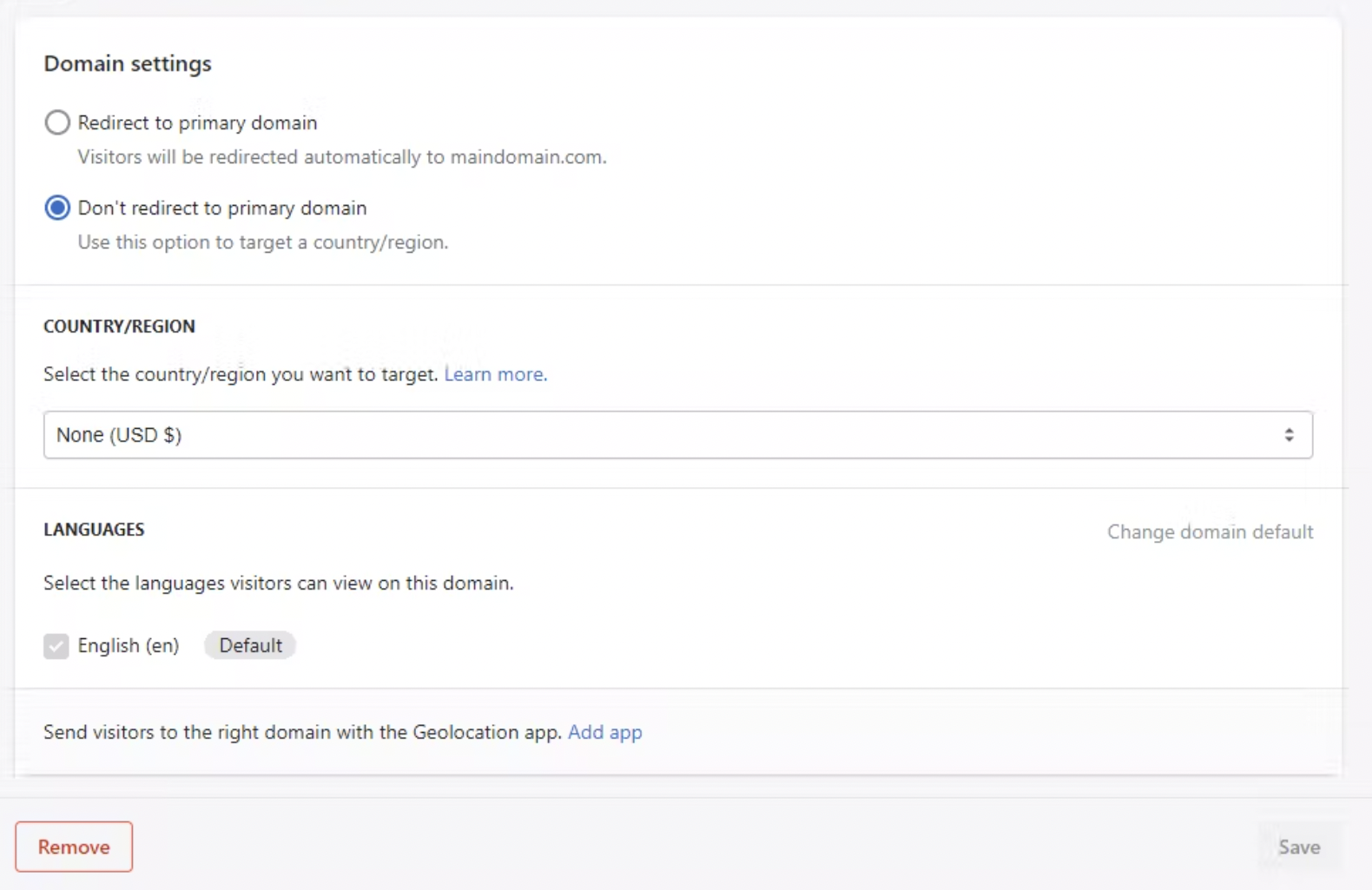Click the "LANGUAGES" section heading
This screenshot has width=1372, height=890.
click(94, 530)
